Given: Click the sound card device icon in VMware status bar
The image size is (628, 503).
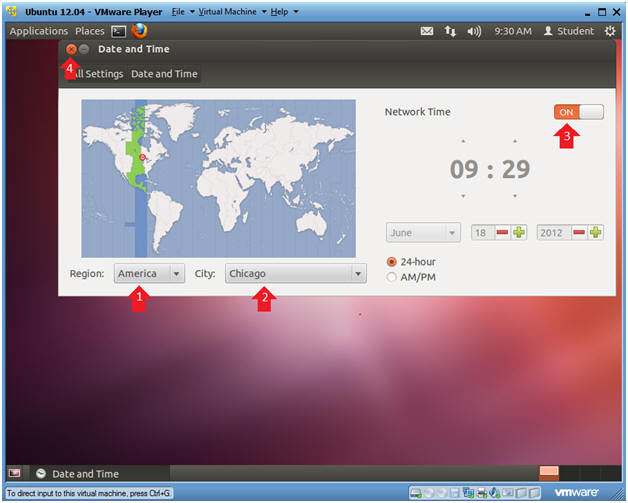Looking at the screenshot, I should pyautogui.click(x=494, y=493).
